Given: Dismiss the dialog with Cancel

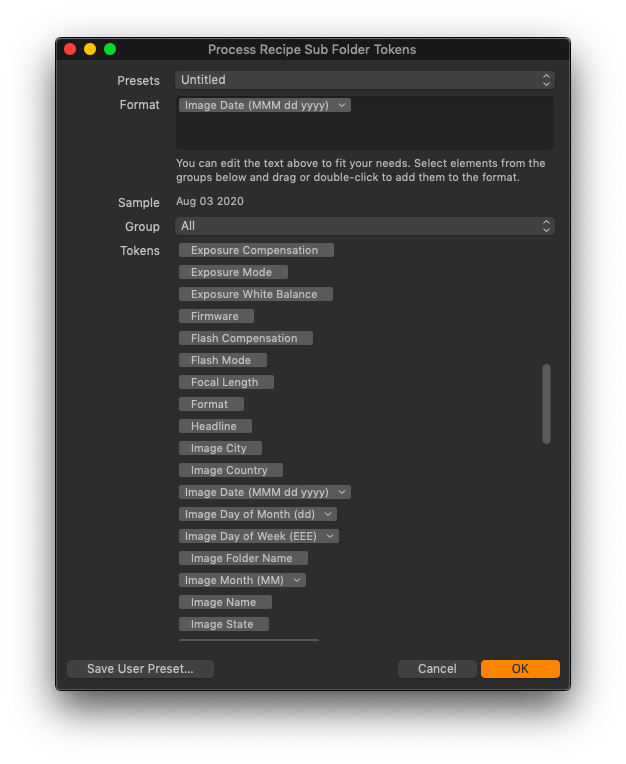Looking at the screenshot, I should (x=437, y=668).
